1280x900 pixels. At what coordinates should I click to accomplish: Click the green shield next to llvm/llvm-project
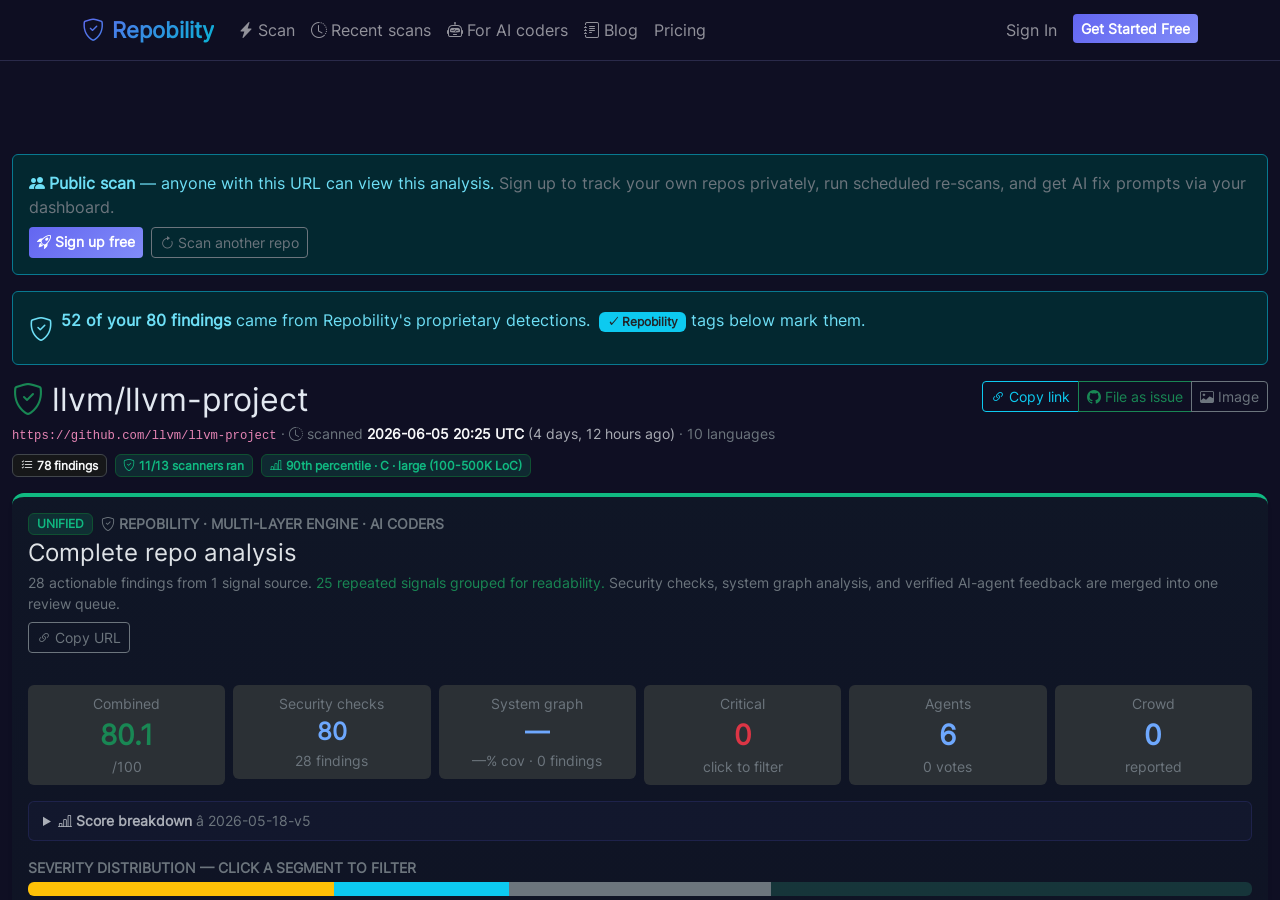28,399
